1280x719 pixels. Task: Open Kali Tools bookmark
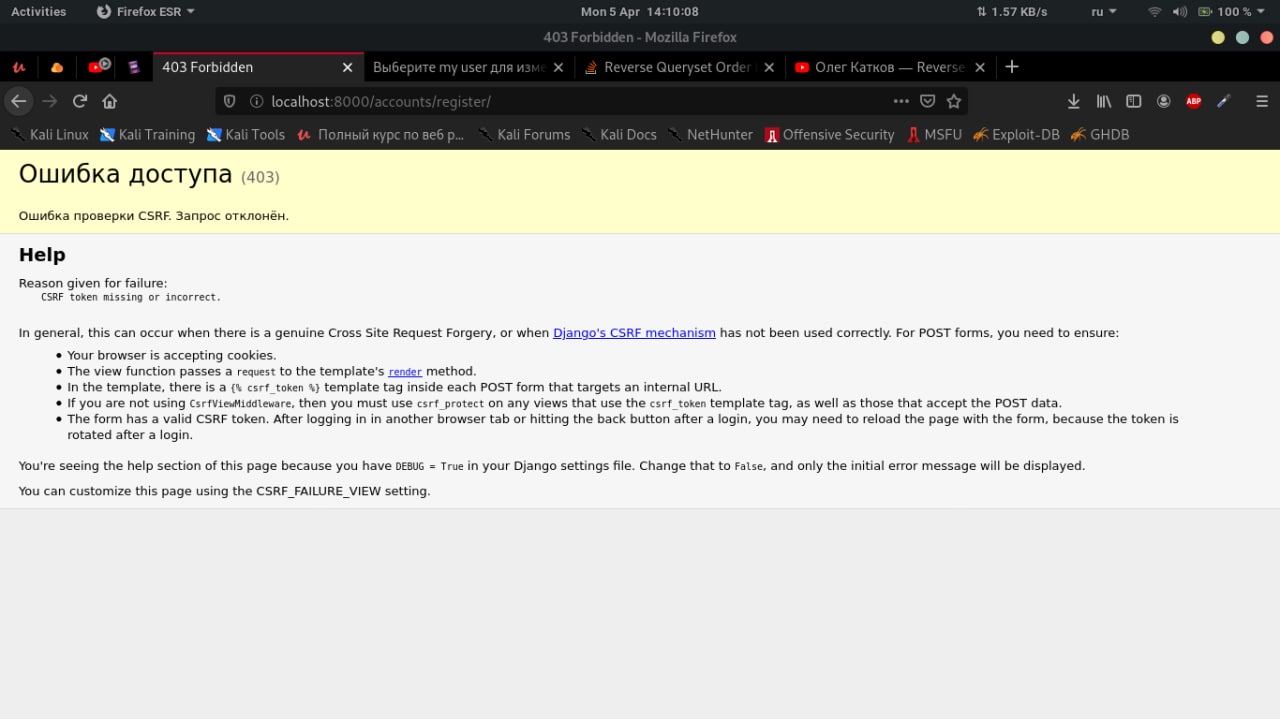[246, 134]
